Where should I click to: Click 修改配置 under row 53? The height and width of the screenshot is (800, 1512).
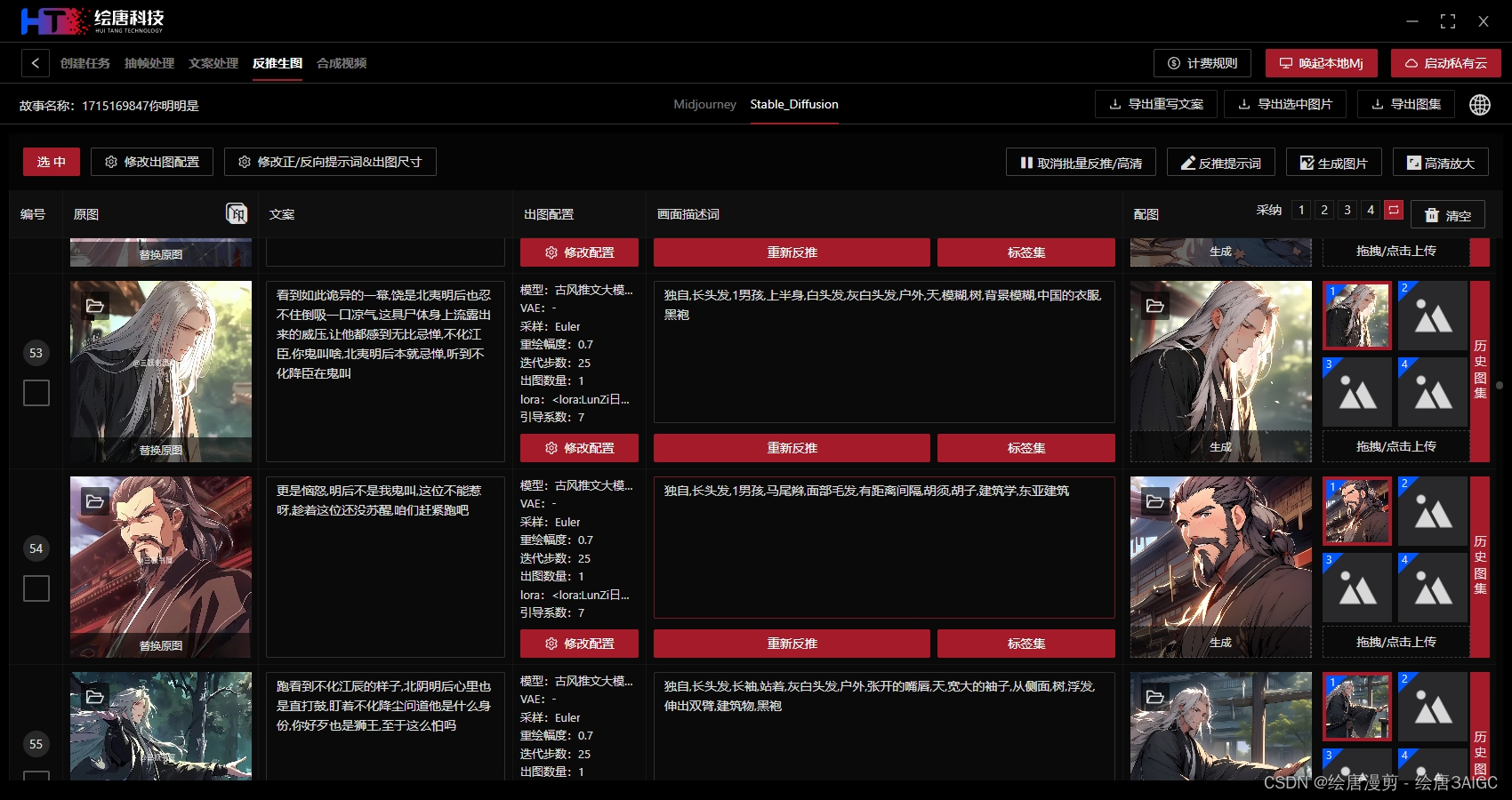(579, 448)
